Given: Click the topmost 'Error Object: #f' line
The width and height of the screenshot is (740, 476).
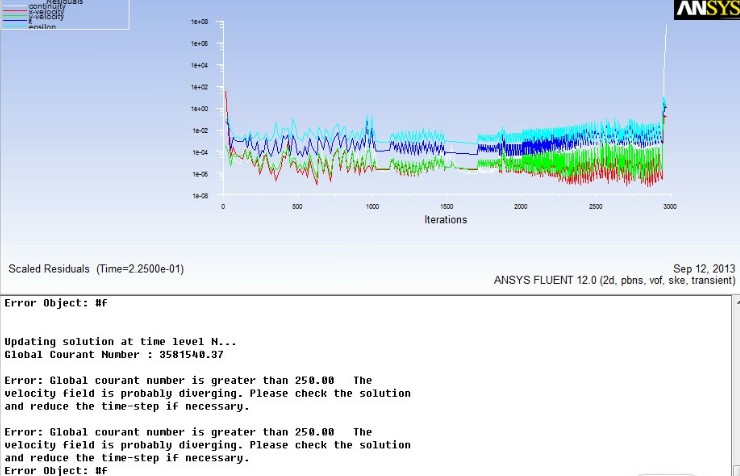Looking at the screenshot, I should coord(56,302).
